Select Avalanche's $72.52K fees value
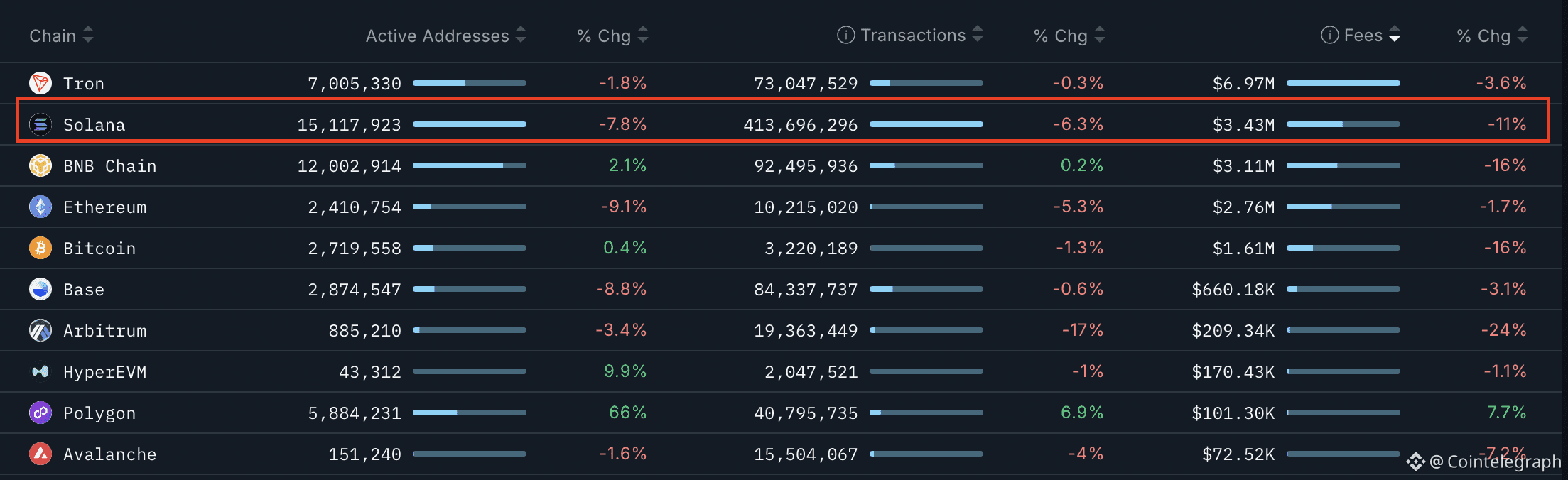 pos(1238,454)
